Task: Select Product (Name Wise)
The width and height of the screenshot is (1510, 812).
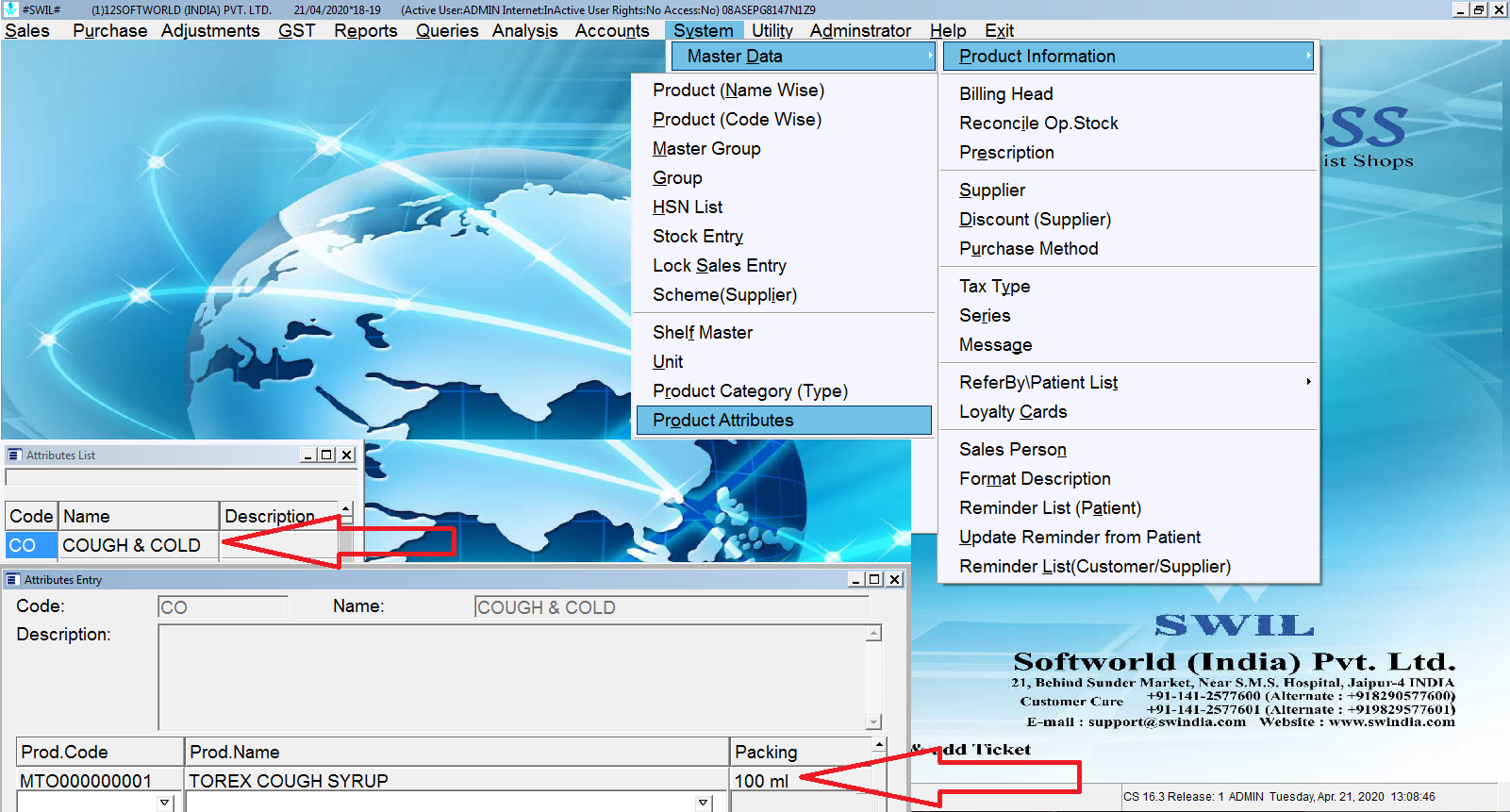Action: click(x=738, y=91)
